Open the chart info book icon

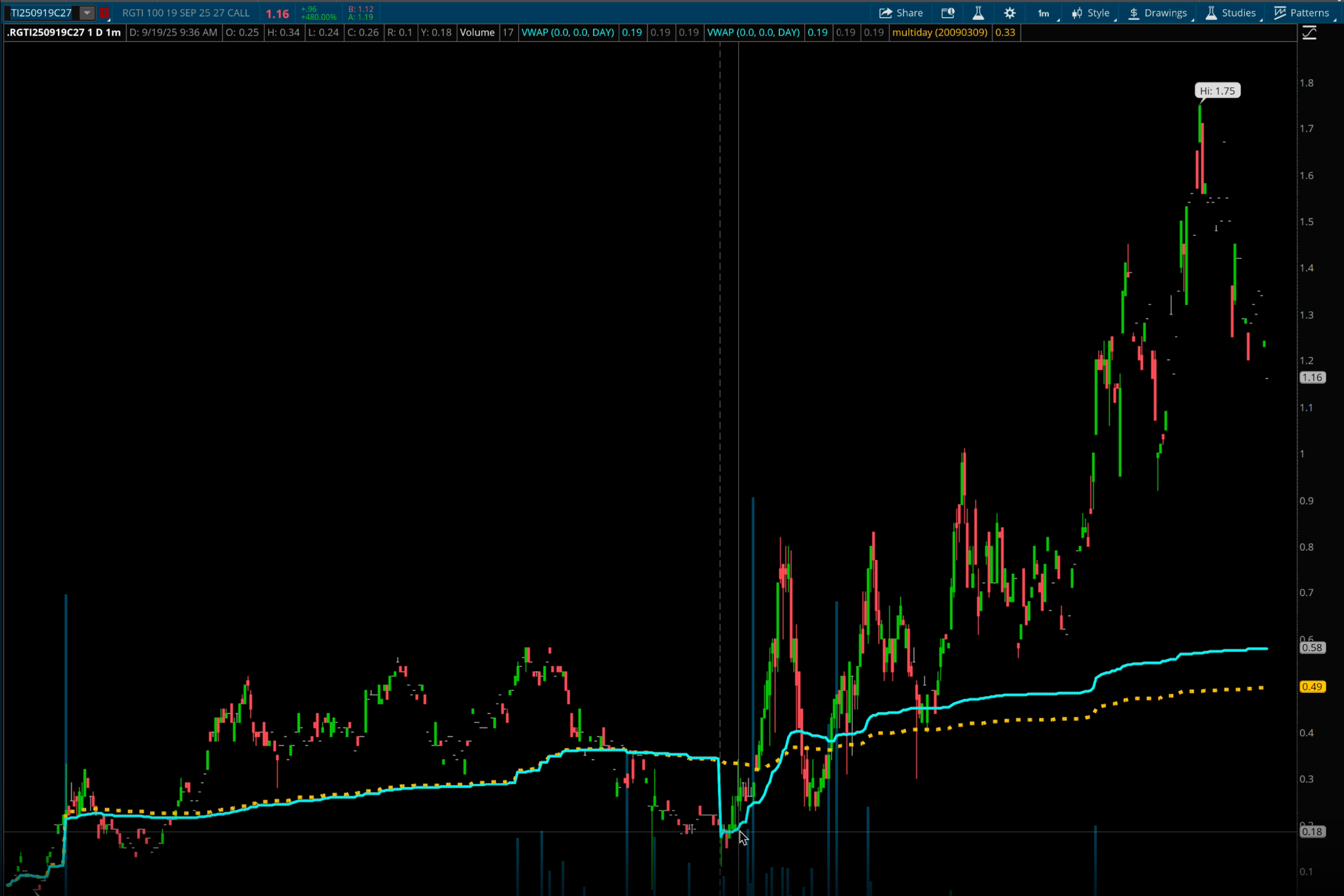coord(948,12)
